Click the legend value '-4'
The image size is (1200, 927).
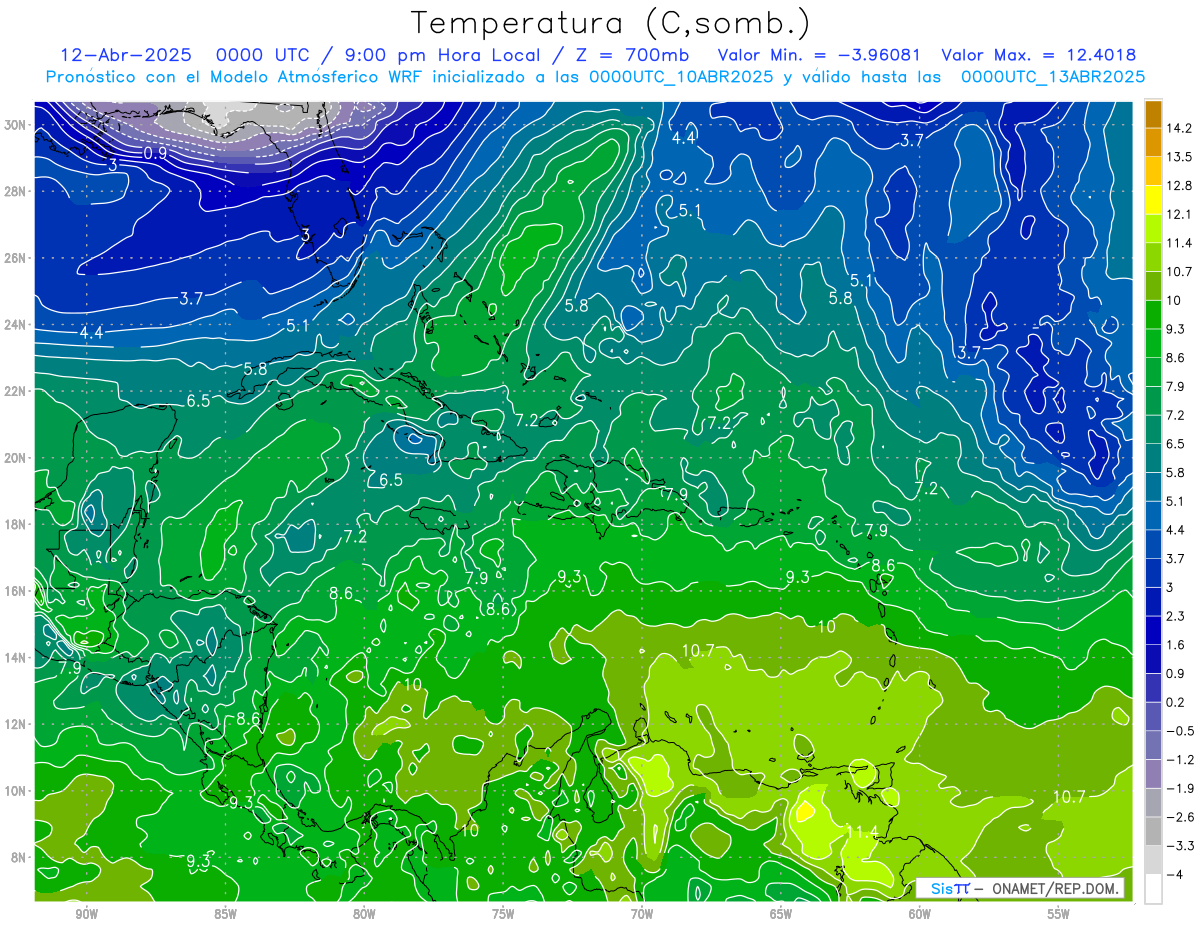click(x=1175, y=874)
